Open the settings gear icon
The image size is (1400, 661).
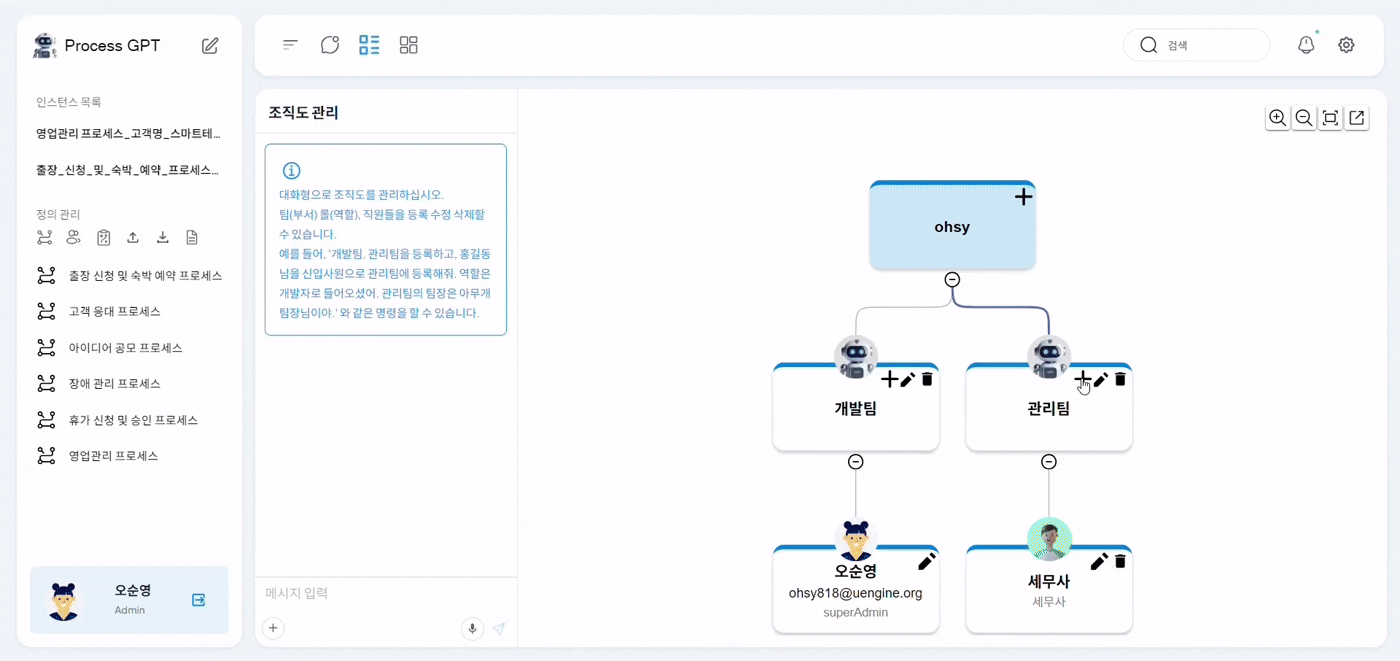coord(1346,45)
